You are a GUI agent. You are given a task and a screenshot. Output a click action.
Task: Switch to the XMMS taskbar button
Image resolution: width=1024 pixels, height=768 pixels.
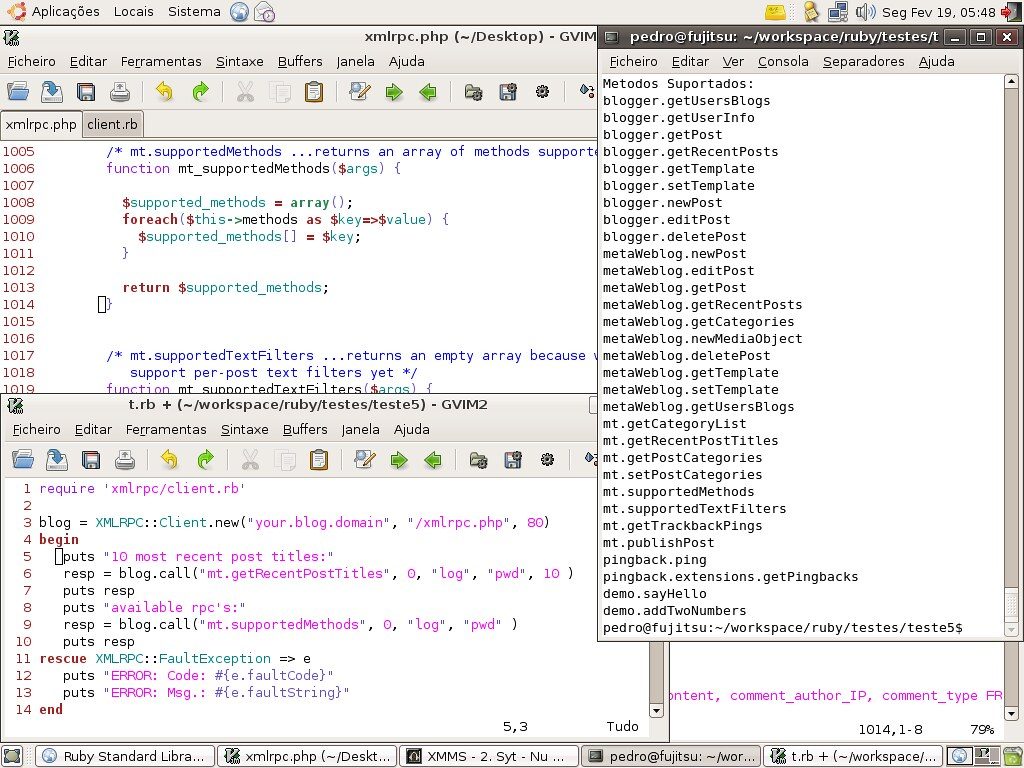click(489, 756)
